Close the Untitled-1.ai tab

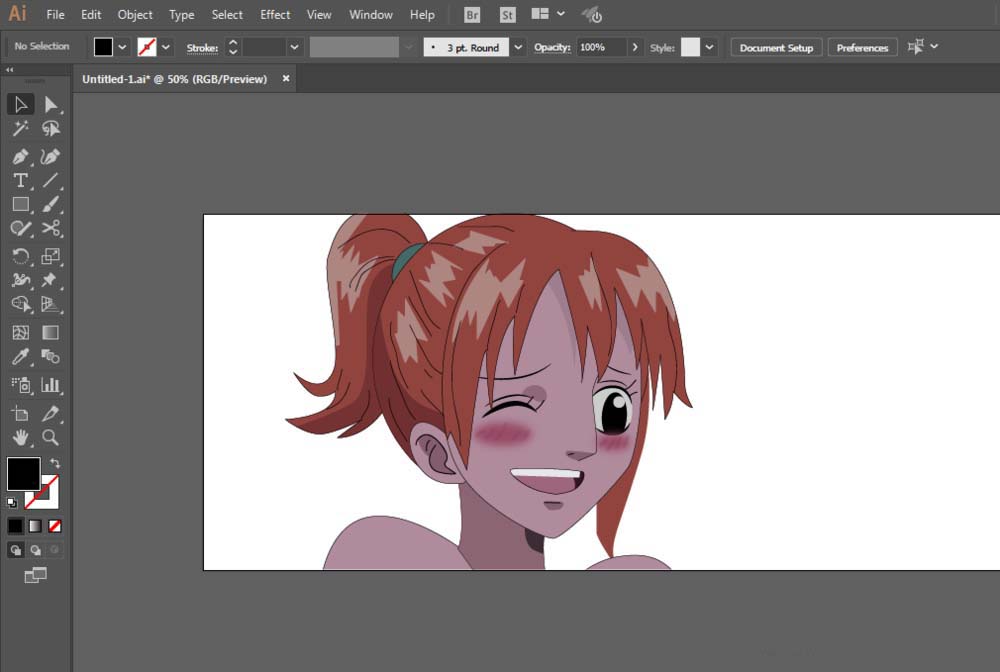pyautogui.click(x=286, y=78)
